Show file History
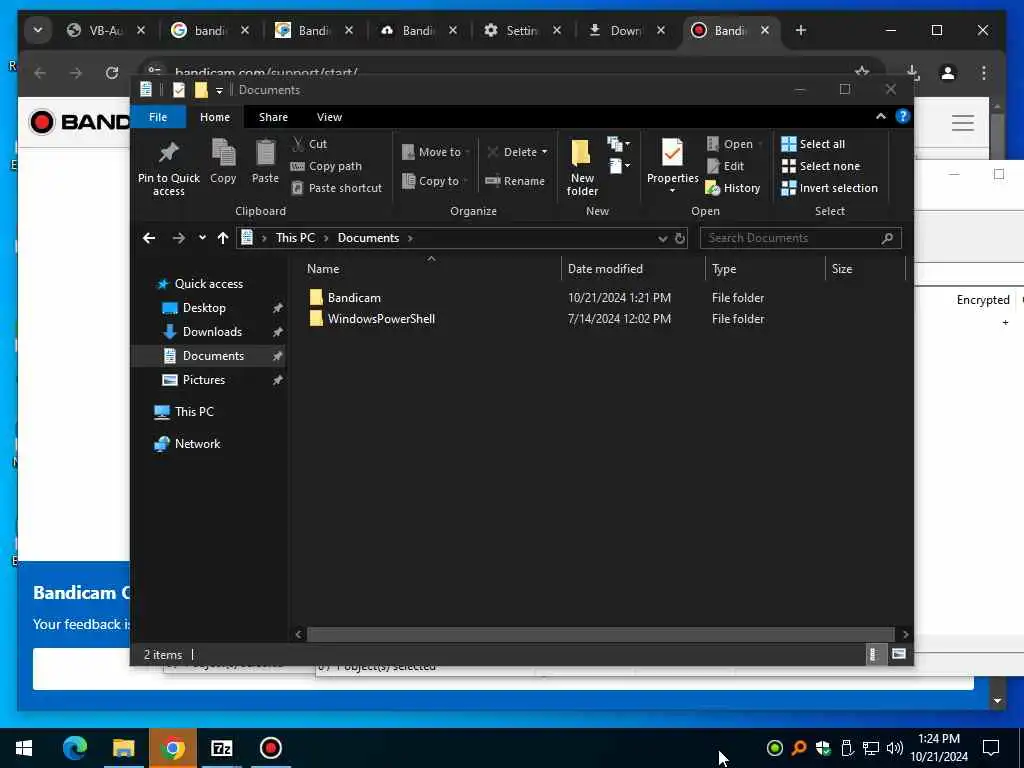 [x=733, y=188]
